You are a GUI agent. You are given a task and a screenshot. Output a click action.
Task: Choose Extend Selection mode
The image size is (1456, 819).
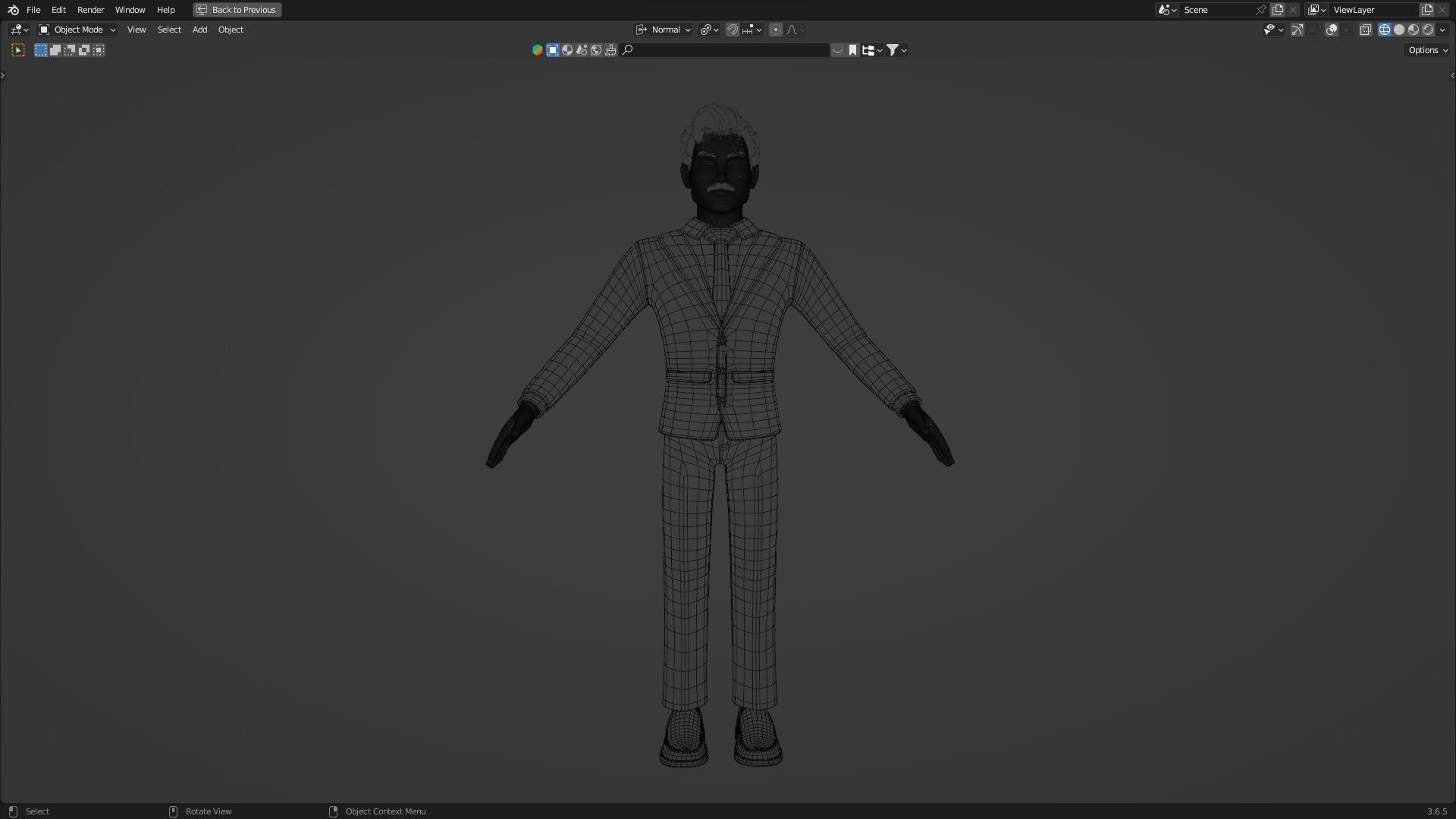coord(55,50)
